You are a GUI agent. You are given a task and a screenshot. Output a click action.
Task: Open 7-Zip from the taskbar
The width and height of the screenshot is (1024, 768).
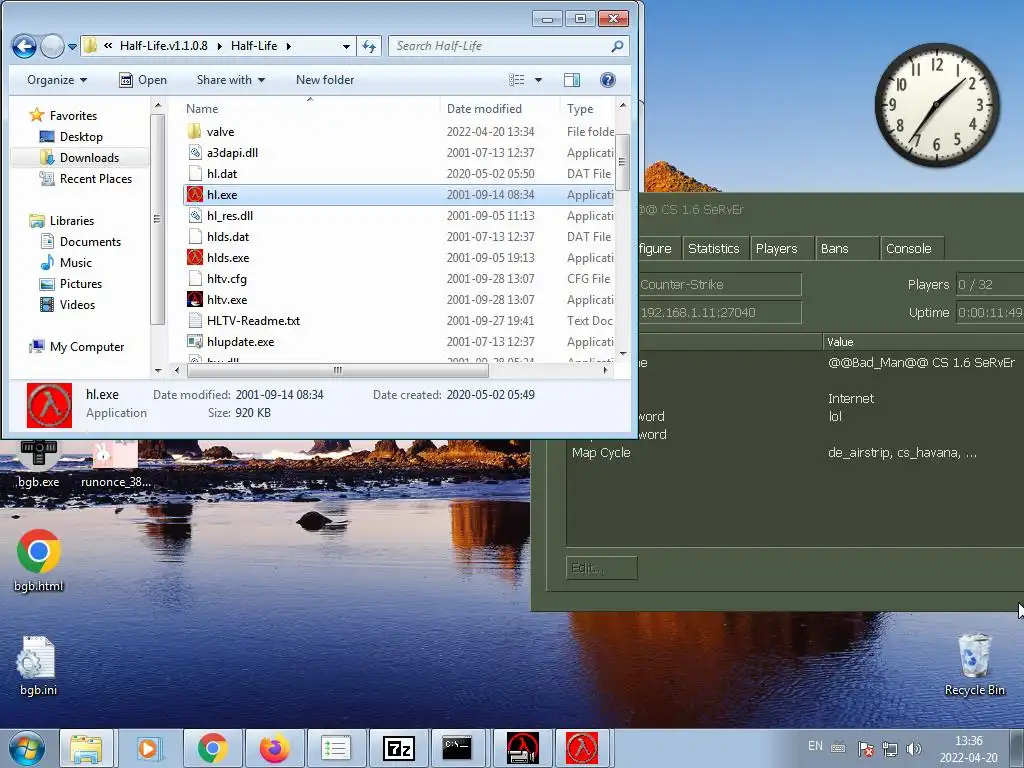398,748
